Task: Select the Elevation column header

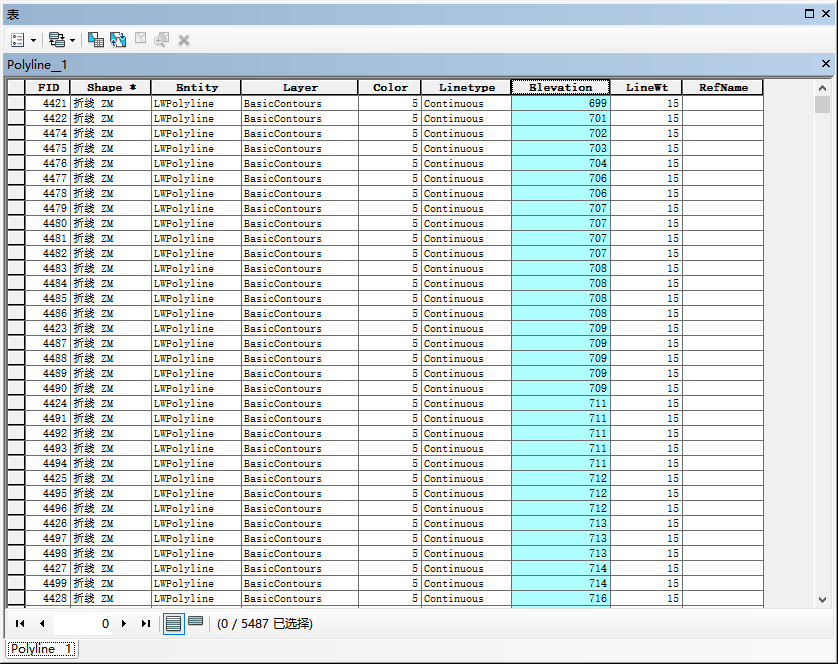Action: (561, 88)
